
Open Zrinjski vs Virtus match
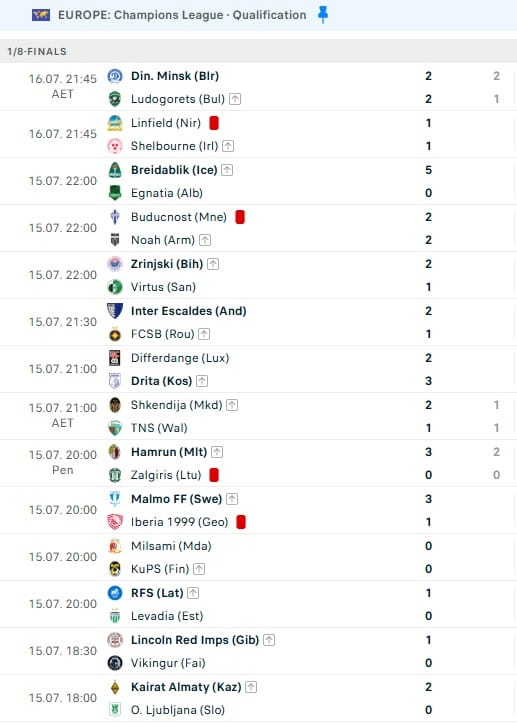258,275
